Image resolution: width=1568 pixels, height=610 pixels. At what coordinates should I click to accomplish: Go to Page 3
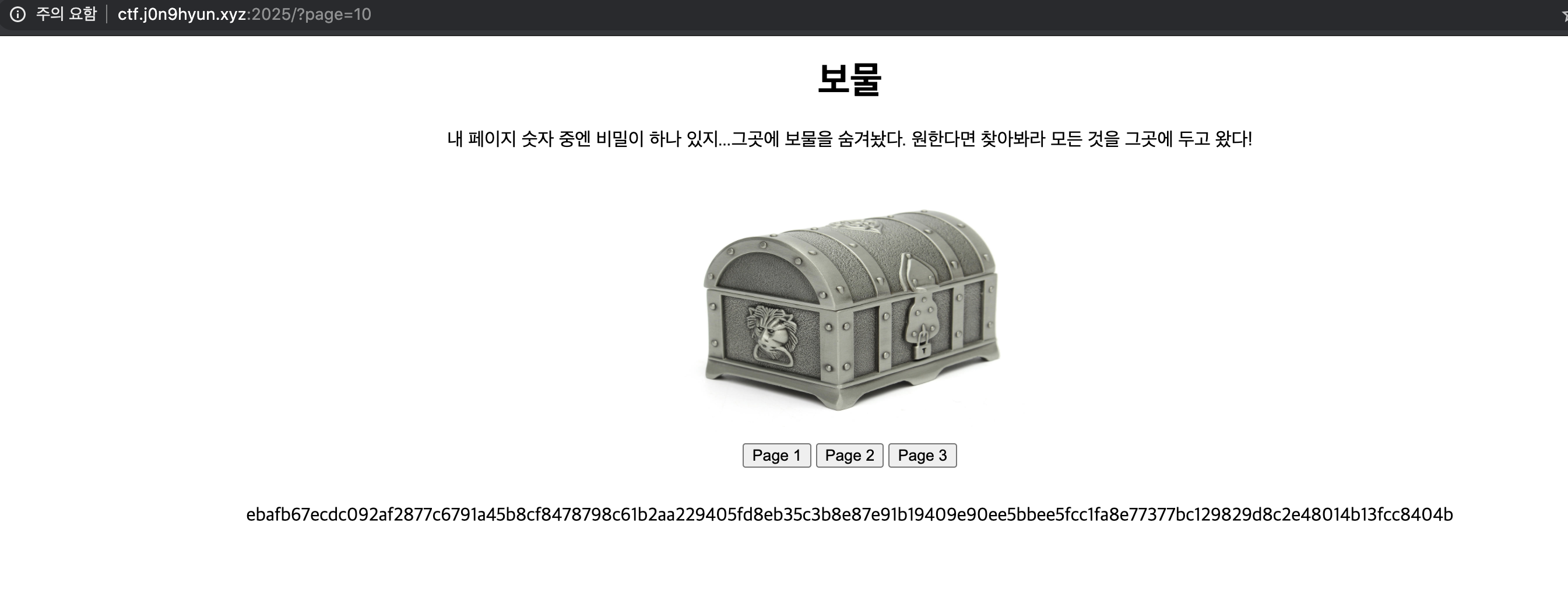pos(922,455)
